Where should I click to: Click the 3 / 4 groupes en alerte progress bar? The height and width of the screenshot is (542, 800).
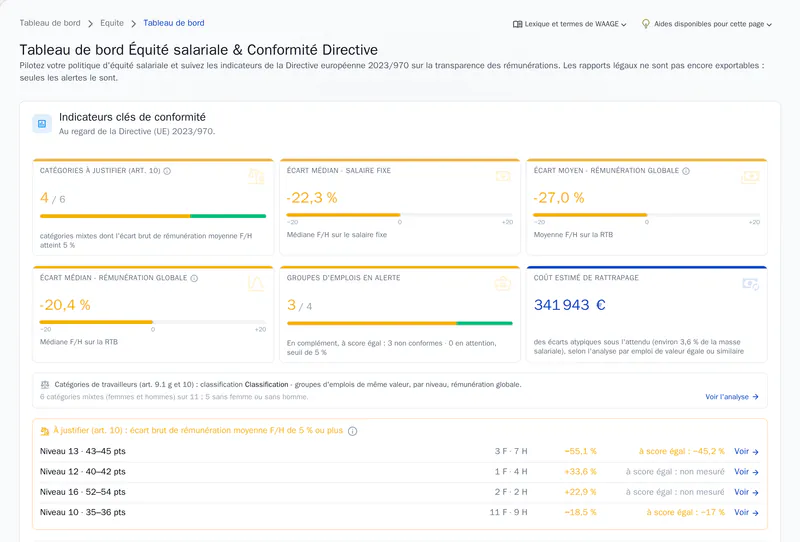399,323
